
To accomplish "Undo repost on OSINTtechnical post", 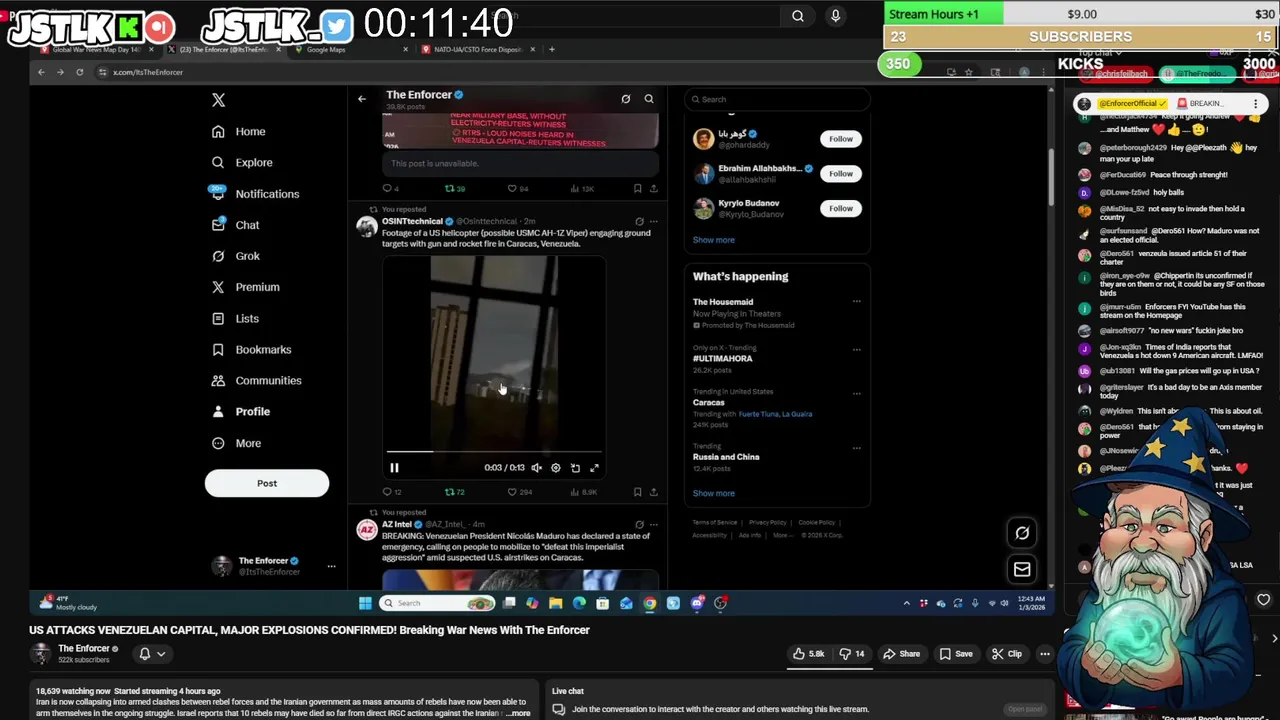I will pos(454,492).
